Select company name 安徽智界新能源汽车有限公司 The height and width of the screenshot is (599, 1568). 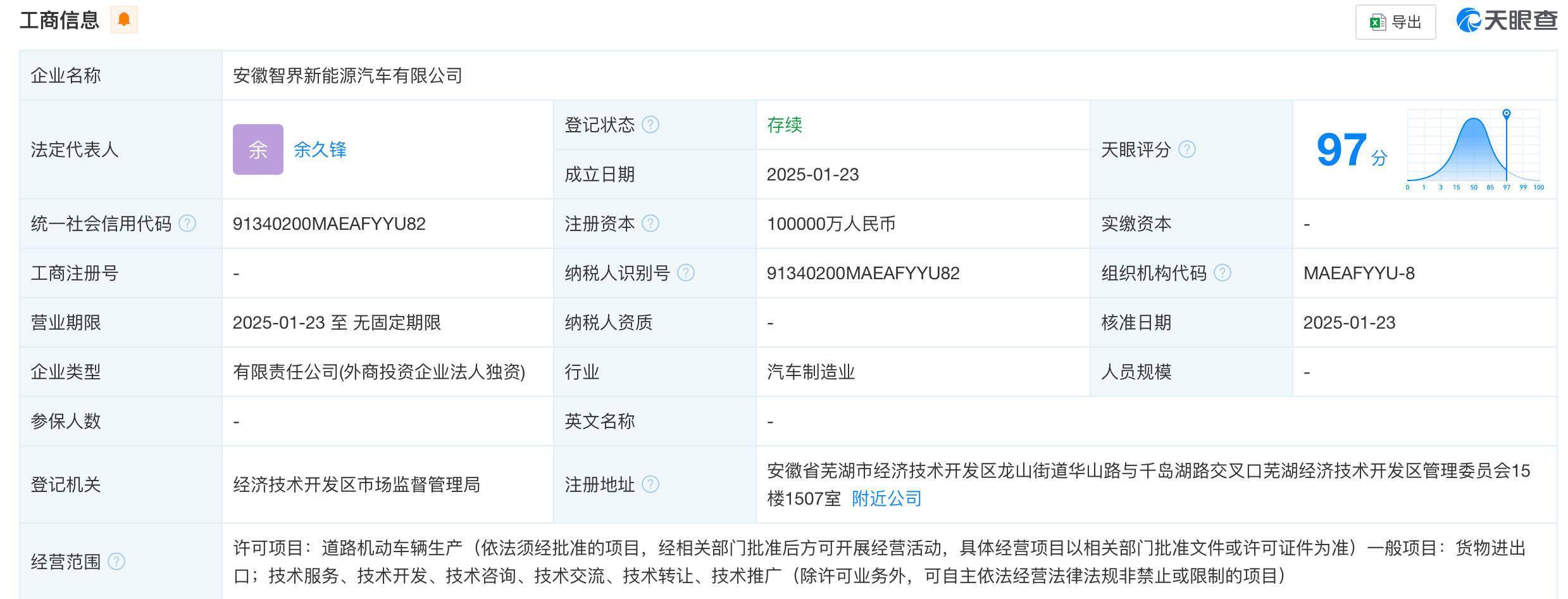(348, 76)
